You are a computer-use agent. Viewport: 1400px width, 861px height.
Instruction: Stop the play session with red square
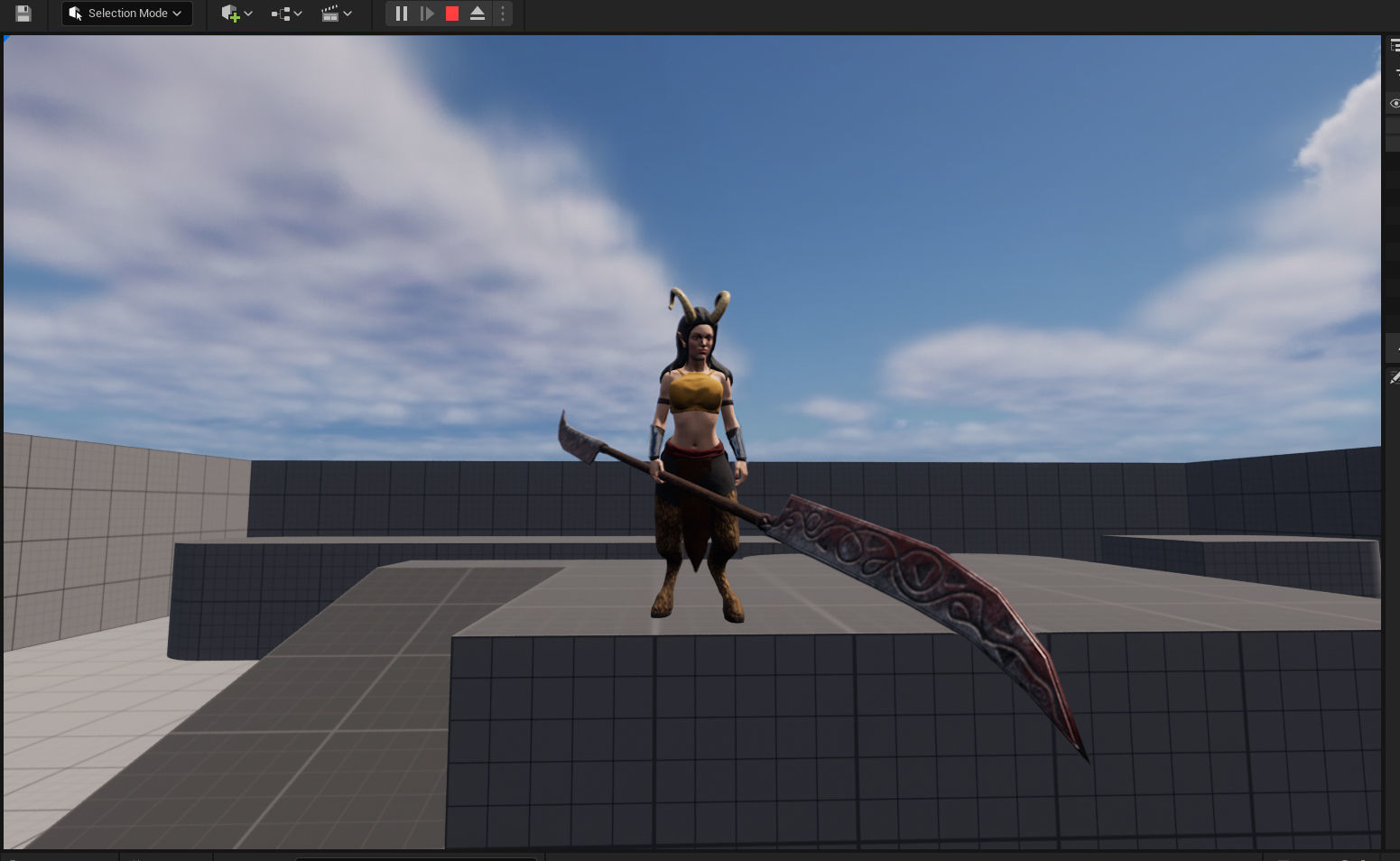point(452,14)
